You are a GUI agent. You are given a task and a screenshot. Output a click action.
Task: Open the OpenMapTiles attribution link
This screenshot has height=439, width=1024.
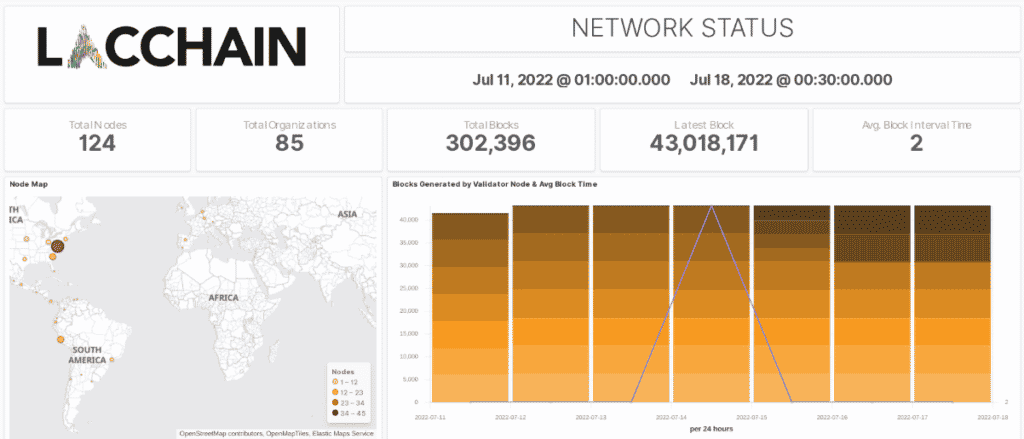[x=285, y=433]
